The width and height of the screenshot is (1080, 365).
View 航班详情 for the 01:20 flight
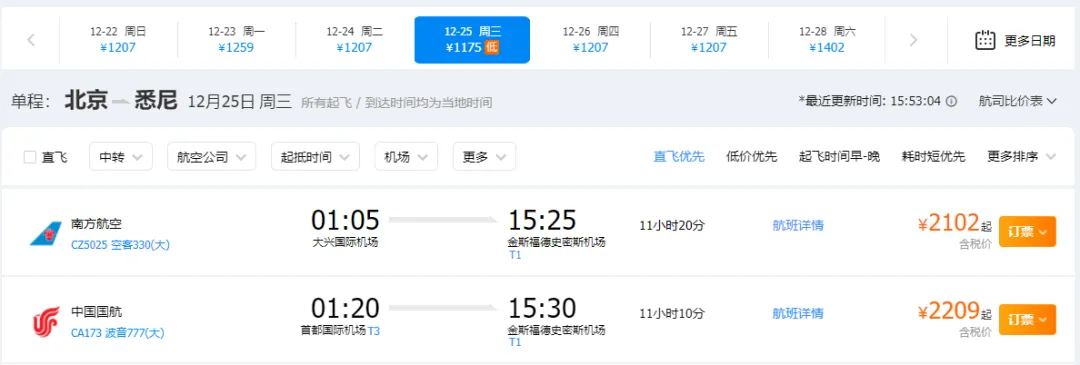[798, 313]
